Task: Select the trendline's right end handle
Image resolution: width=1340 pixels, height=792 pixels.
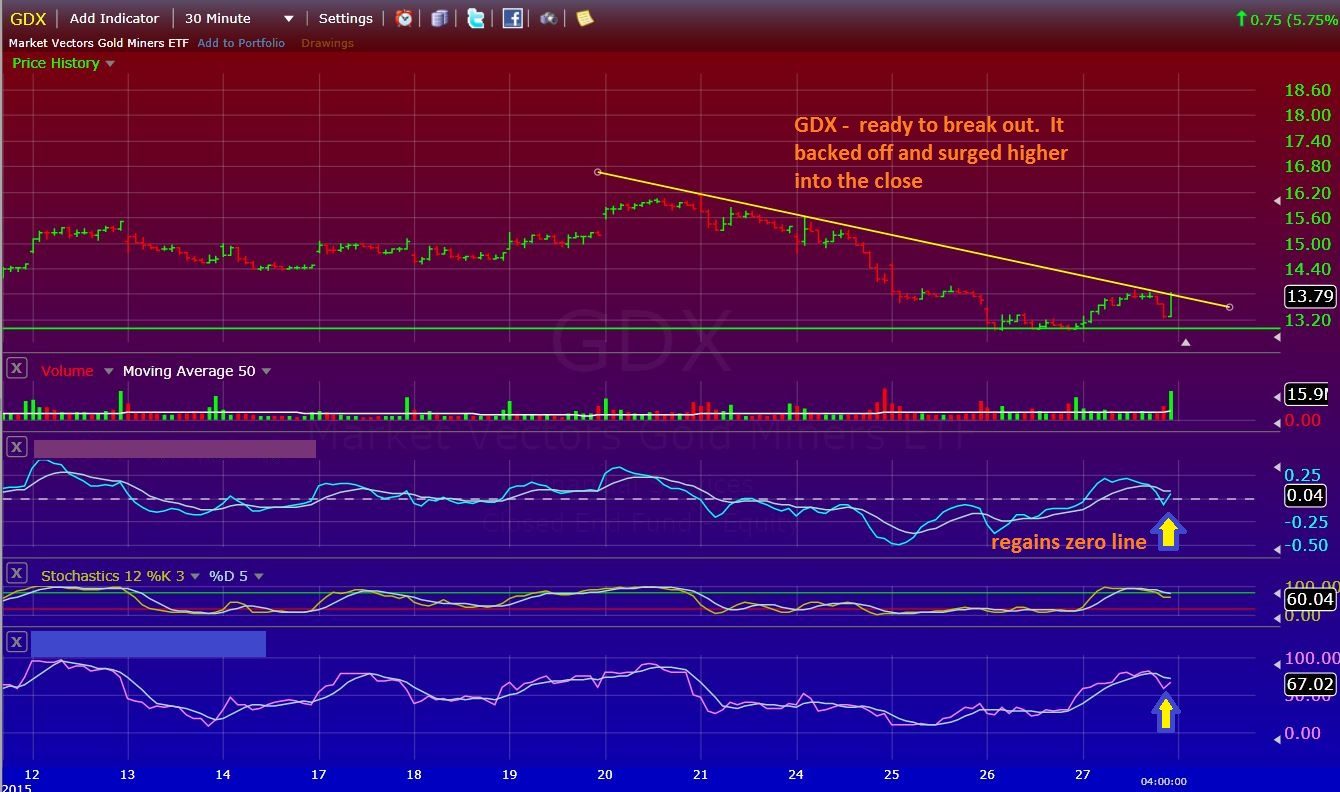Action: 1229,307
